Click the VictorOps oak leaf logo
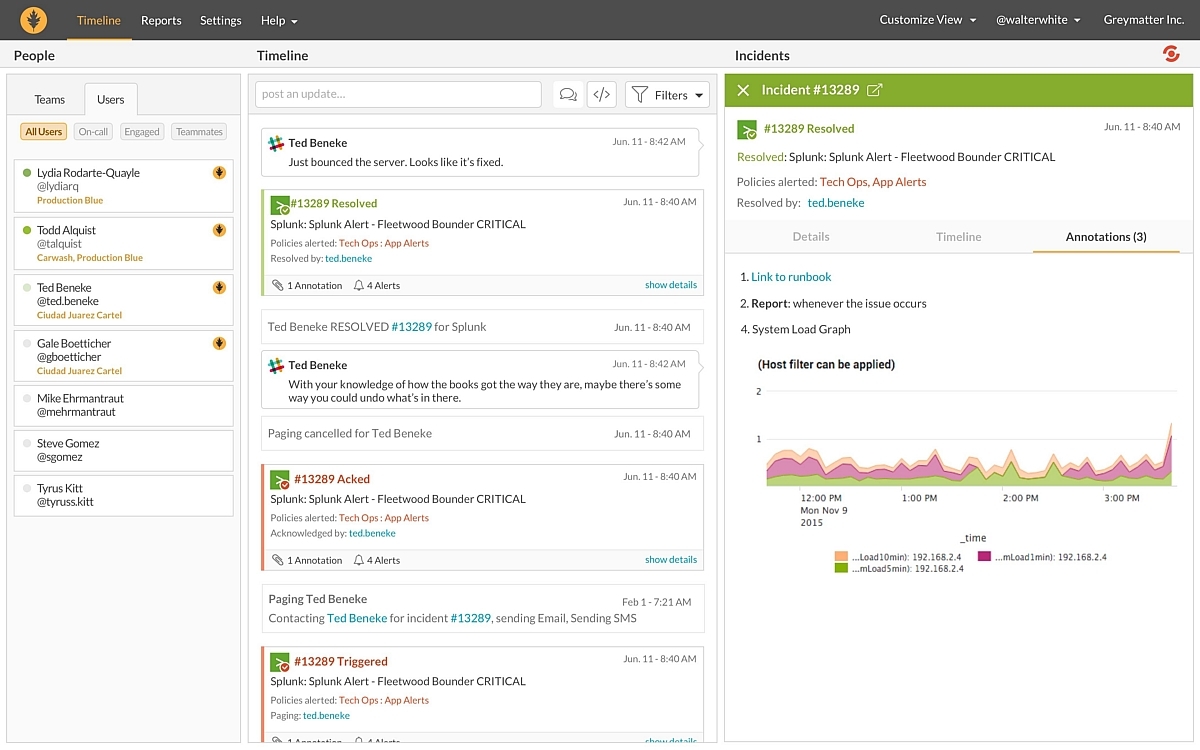The height and width of the screenshot is (750, 1200). [34, 20]
